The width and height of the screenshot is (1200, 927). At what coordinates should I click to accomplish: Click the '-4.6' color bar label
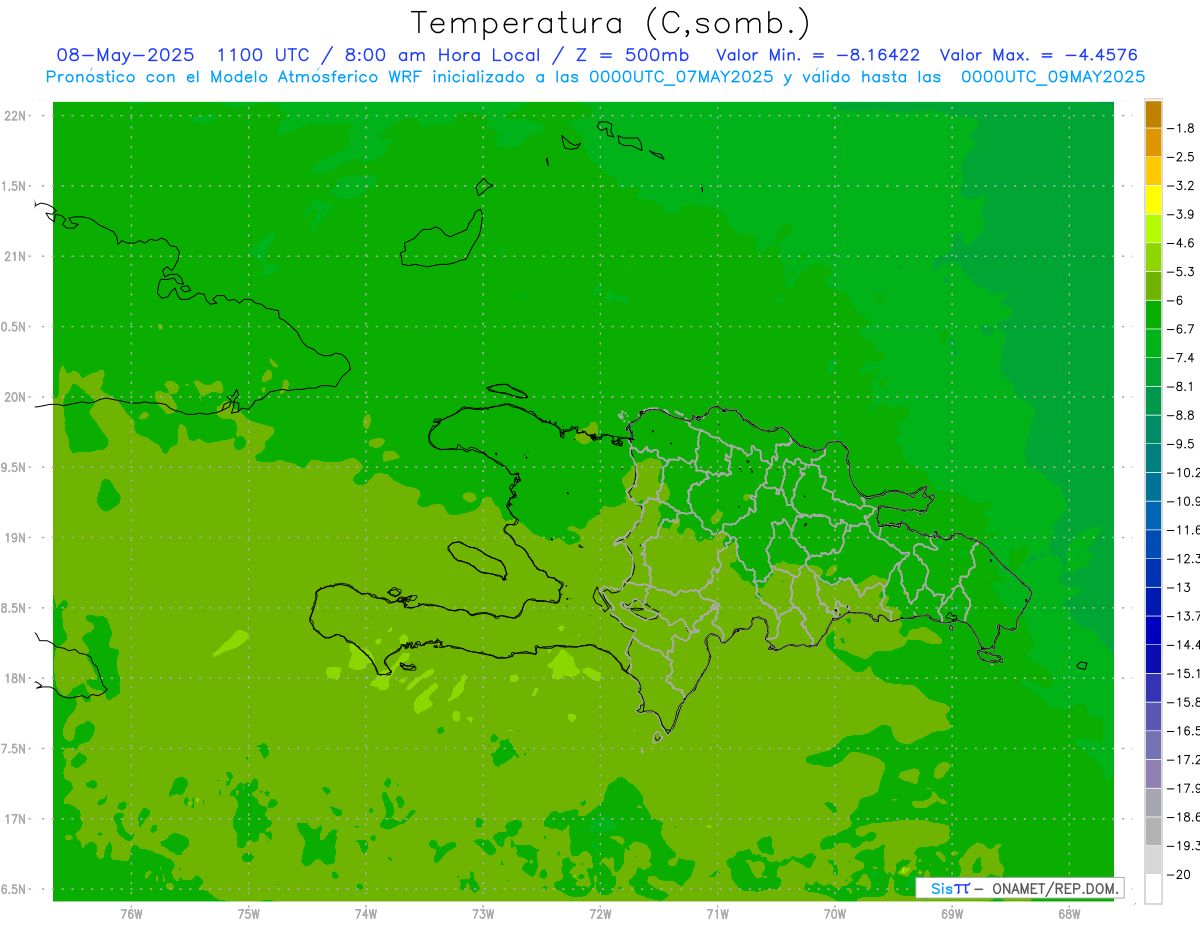(1181, 243)
